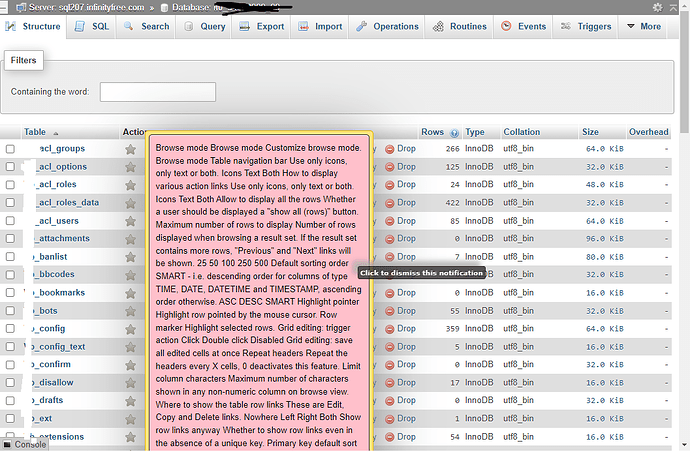Click Drop for the bots table
Viewport: 690px width, 452px height.
tap(400, 311)
